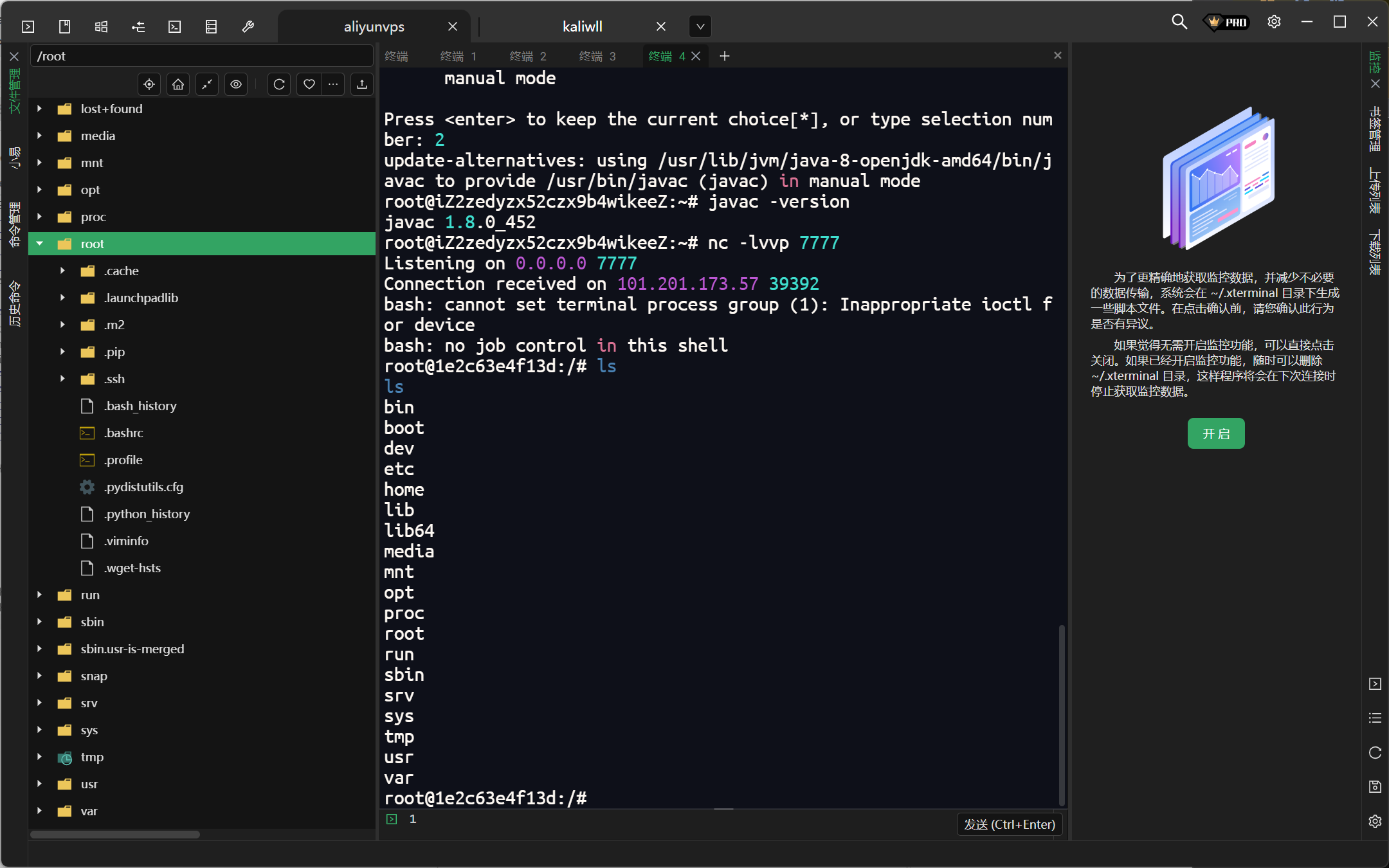This screenshot has height=868, width=1389.
Task: Toggle the green command mode icon at bottom left of terminal
Action: [x=392, y=819]
